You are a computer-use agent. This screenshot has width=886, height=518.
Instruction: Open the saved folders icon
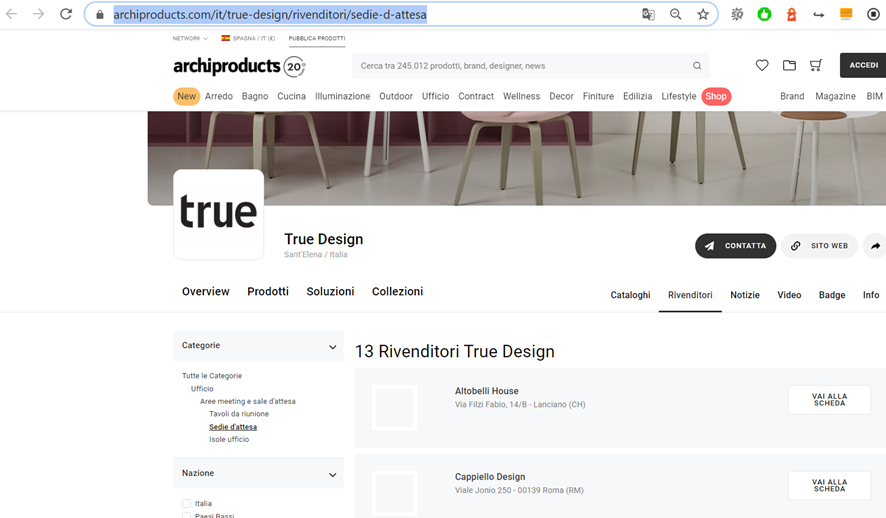coord(789,66)
